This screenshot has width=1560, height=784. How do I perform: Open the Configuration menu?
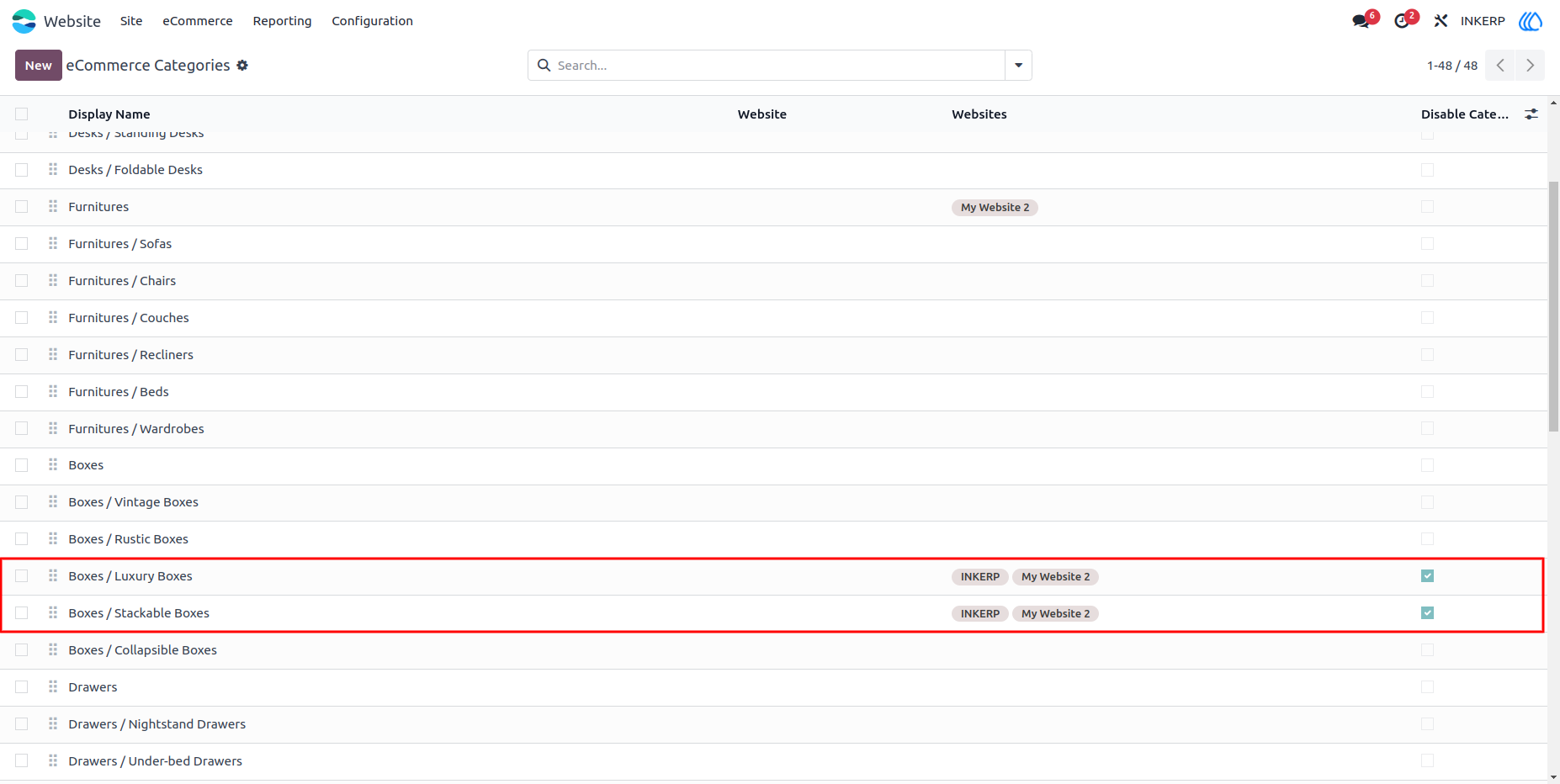coord(372,21)
